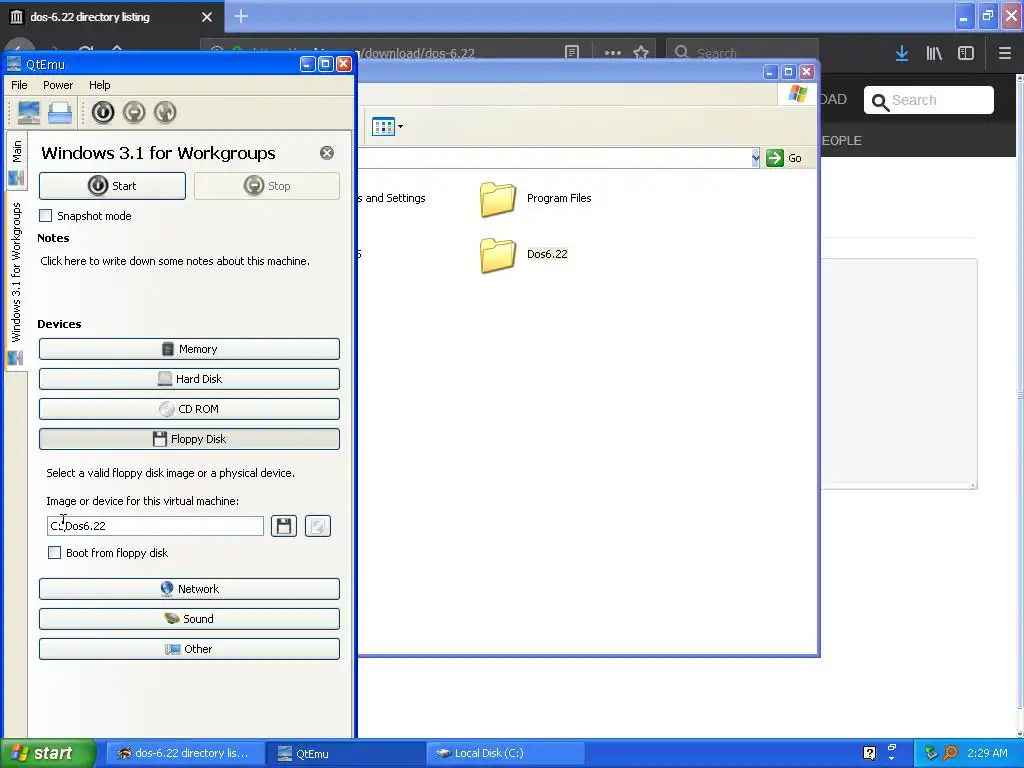
Task: Close the dos-6.22 directory listing tab
Action: click(x=207, y=17)
